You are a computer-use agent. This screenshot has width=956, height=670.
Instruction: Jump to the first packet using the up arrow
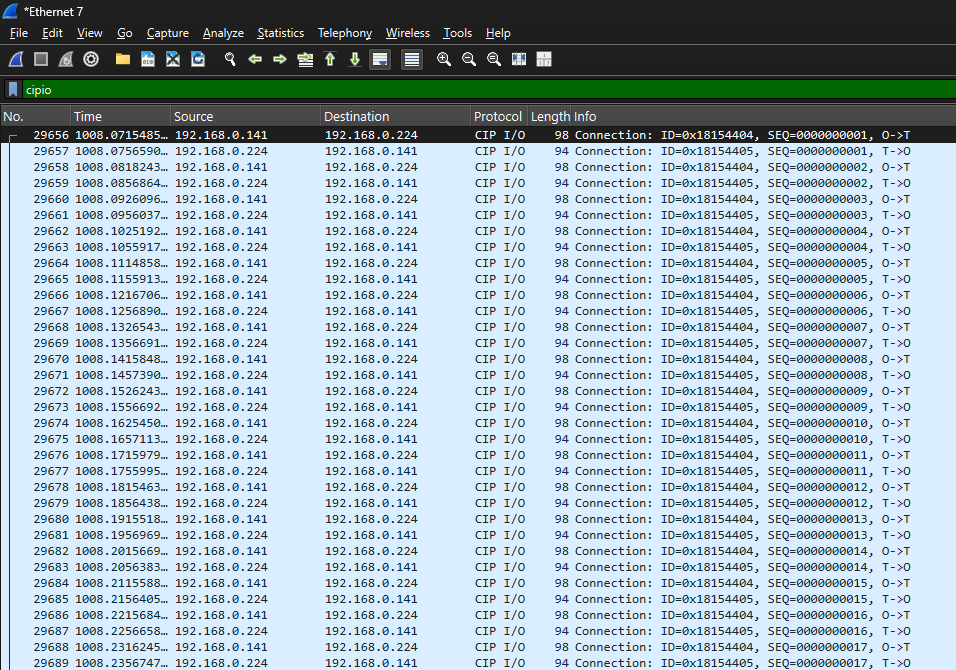point(330,59)
